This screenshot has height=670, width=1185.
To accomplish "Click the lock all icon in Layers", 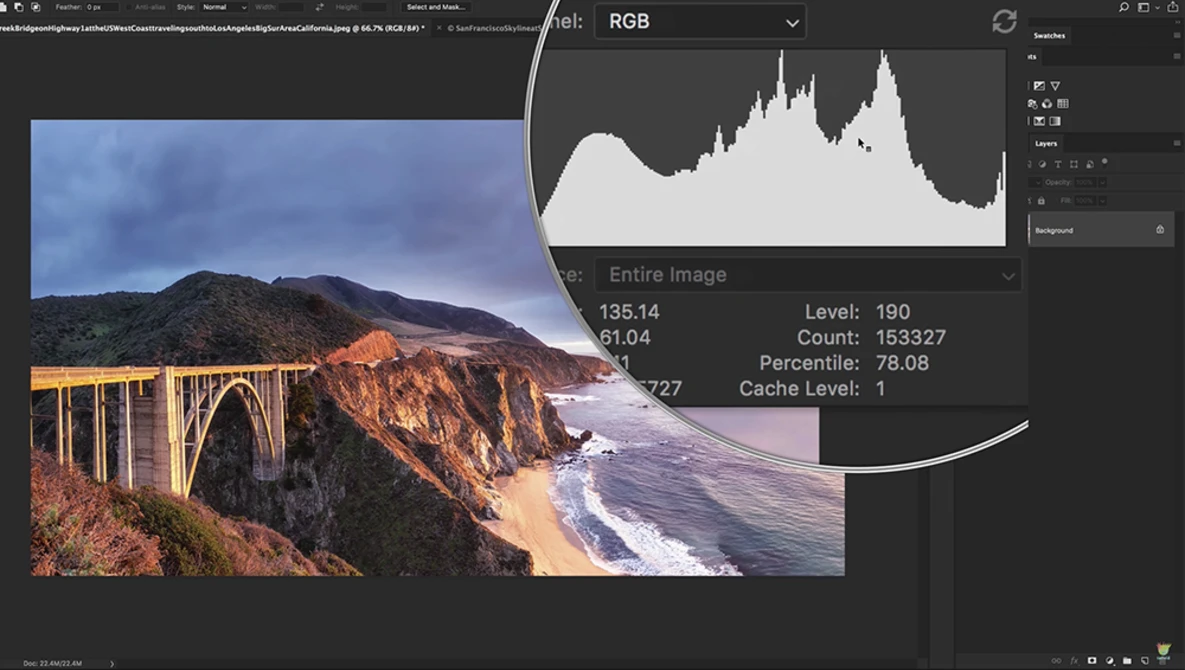I will point(1041,201).
